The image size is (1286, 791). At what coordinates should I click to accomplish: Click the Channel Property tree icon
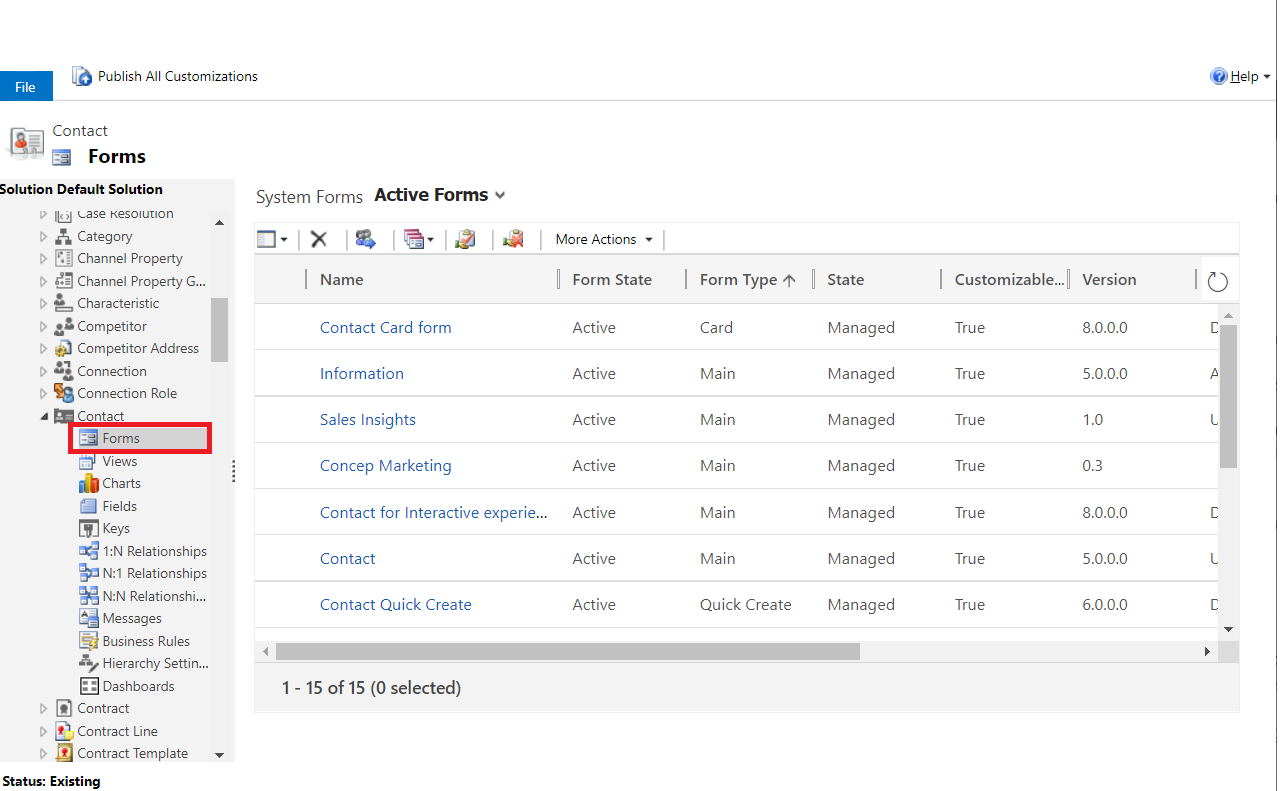pos(63,258)
